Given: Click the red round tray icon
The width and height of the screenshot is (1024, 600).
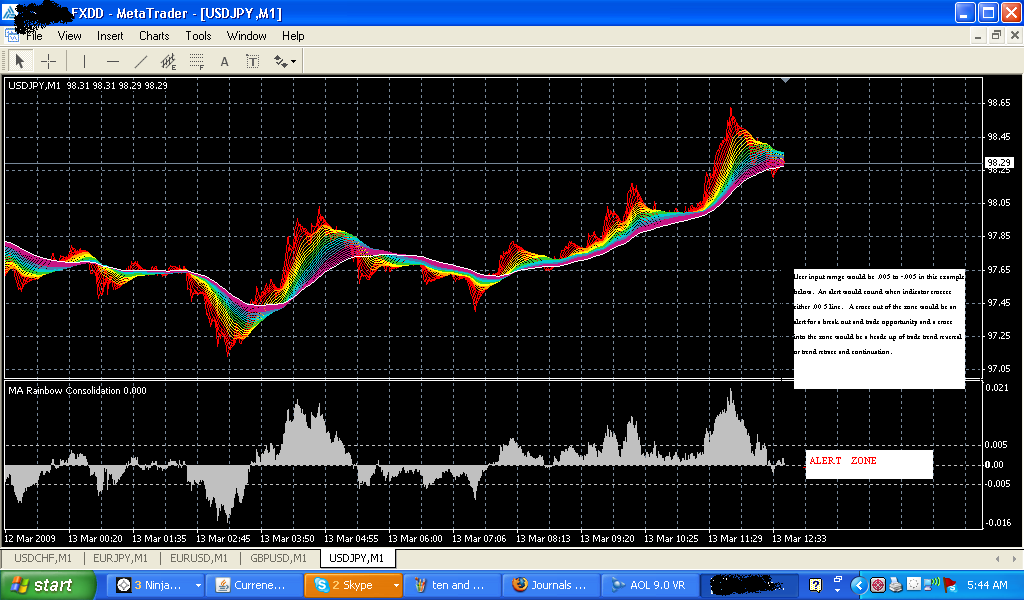Looking at the screenshot, I should 877,585.
